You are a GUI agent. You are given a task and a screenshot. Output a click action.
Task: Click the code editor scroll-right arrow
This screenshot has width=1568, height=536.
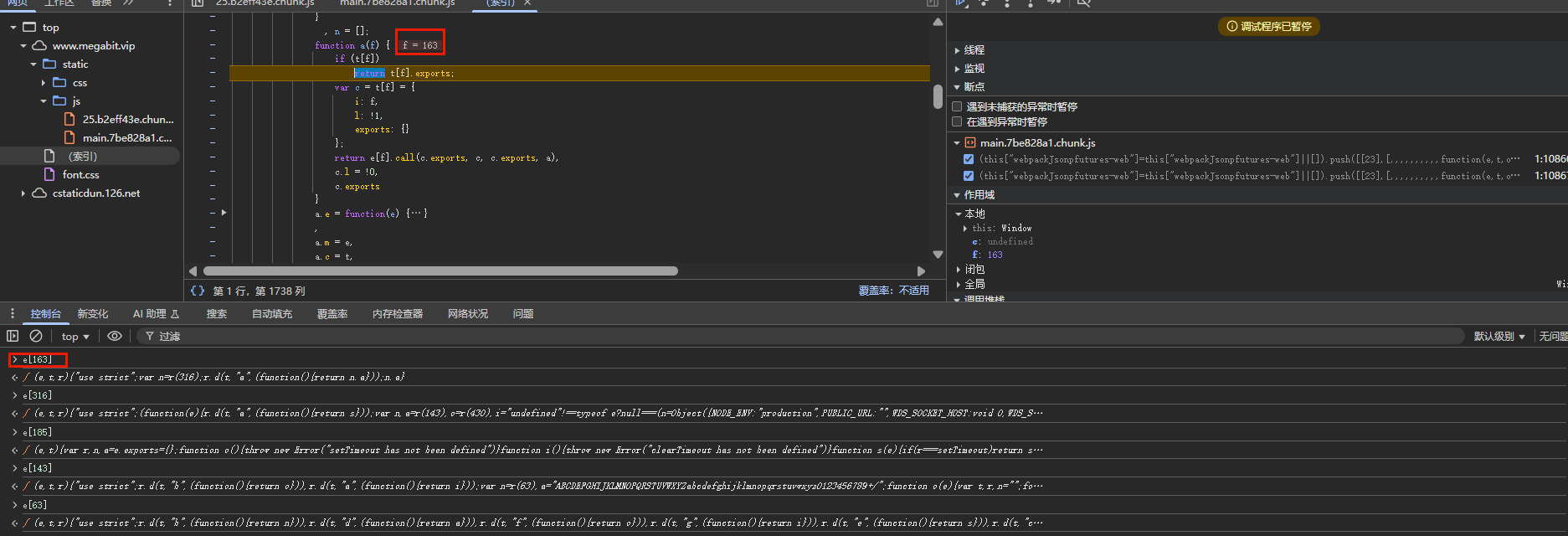coord(922,271)
